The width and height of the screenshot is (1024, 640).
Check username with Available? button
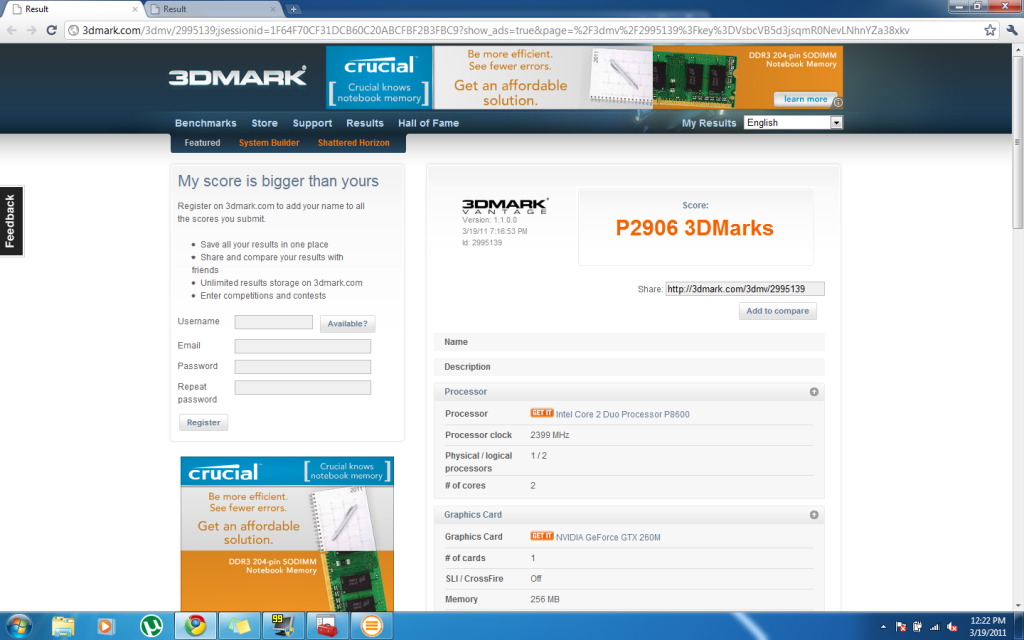tap(347, 323)
